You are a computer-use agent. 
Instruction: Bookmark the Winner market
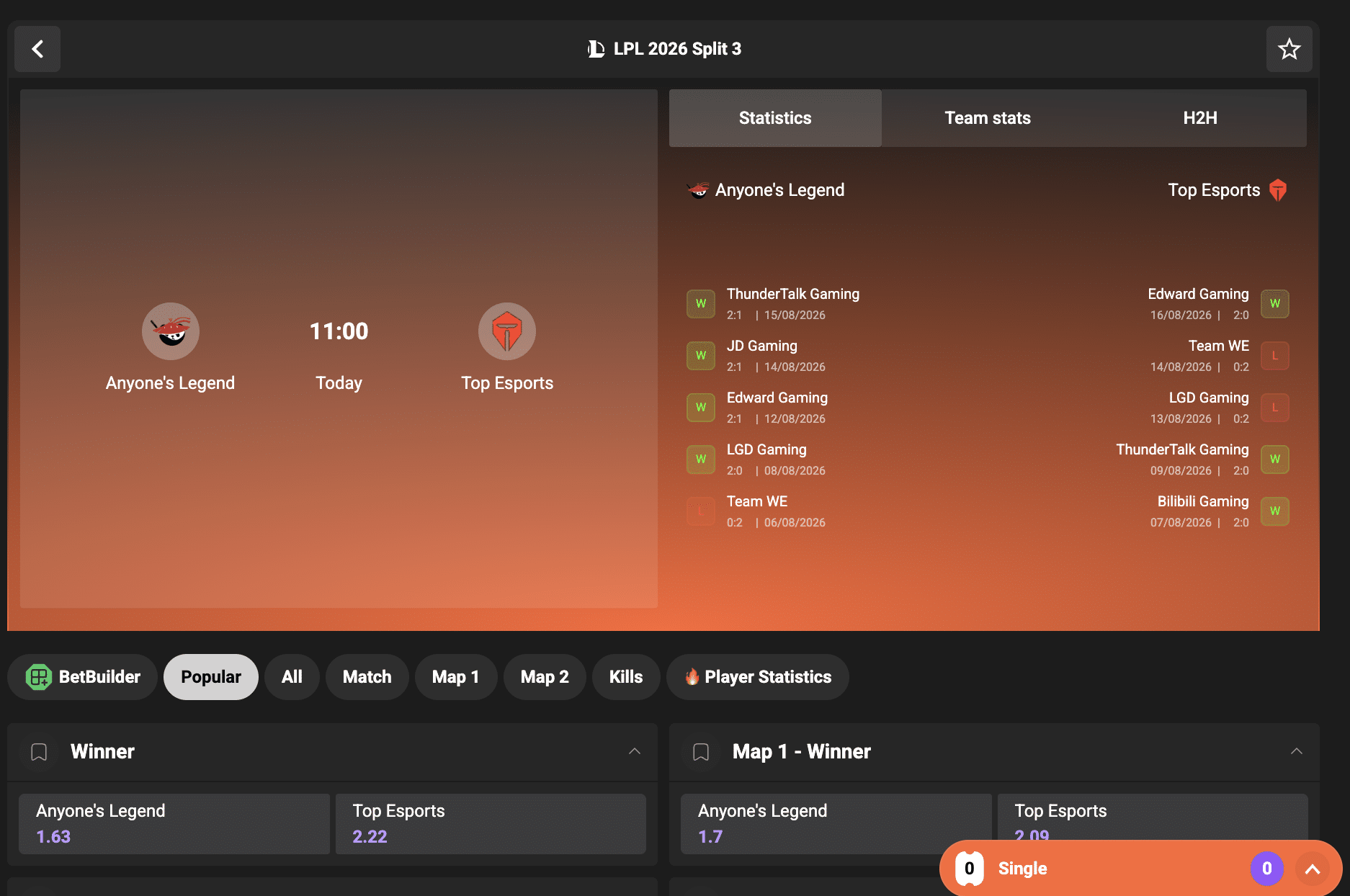coord(39,752)
